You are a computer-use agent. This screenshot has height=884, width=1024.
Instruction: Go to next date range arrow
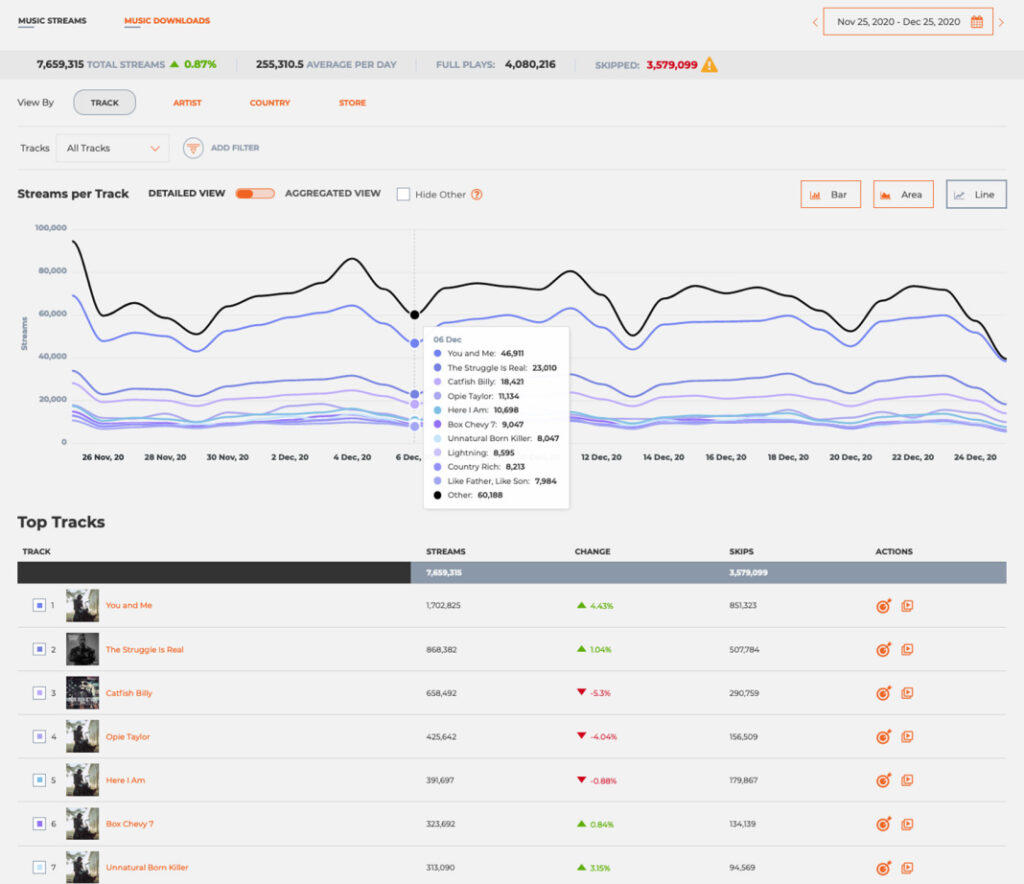click(1001, 22)
